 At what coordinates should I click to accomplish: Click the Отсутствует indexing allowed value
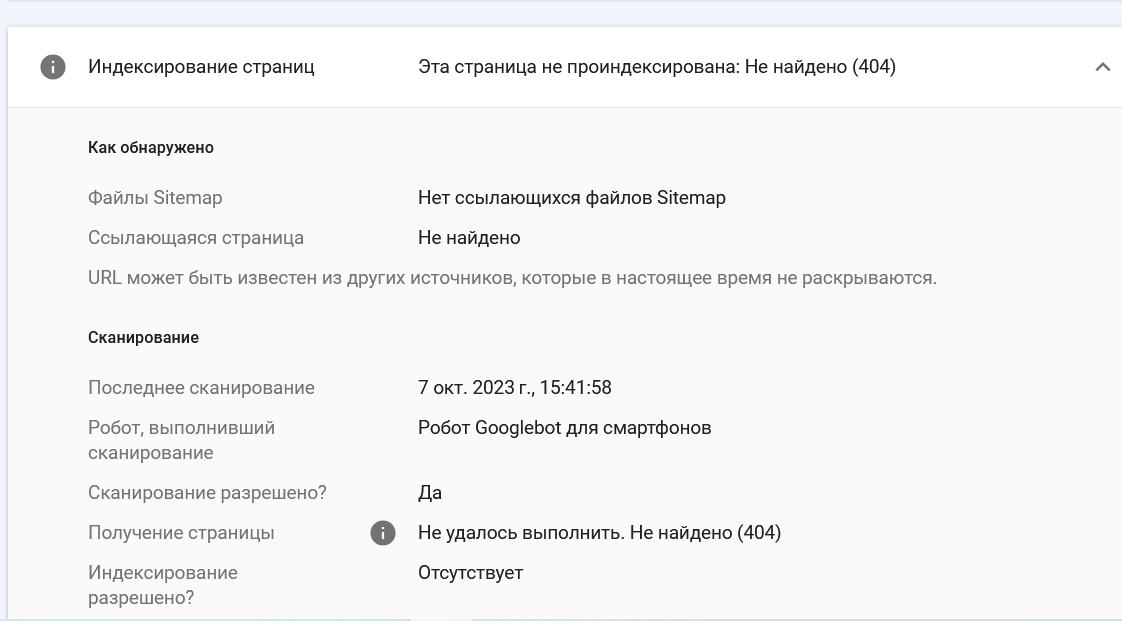(x=470, y=573)
